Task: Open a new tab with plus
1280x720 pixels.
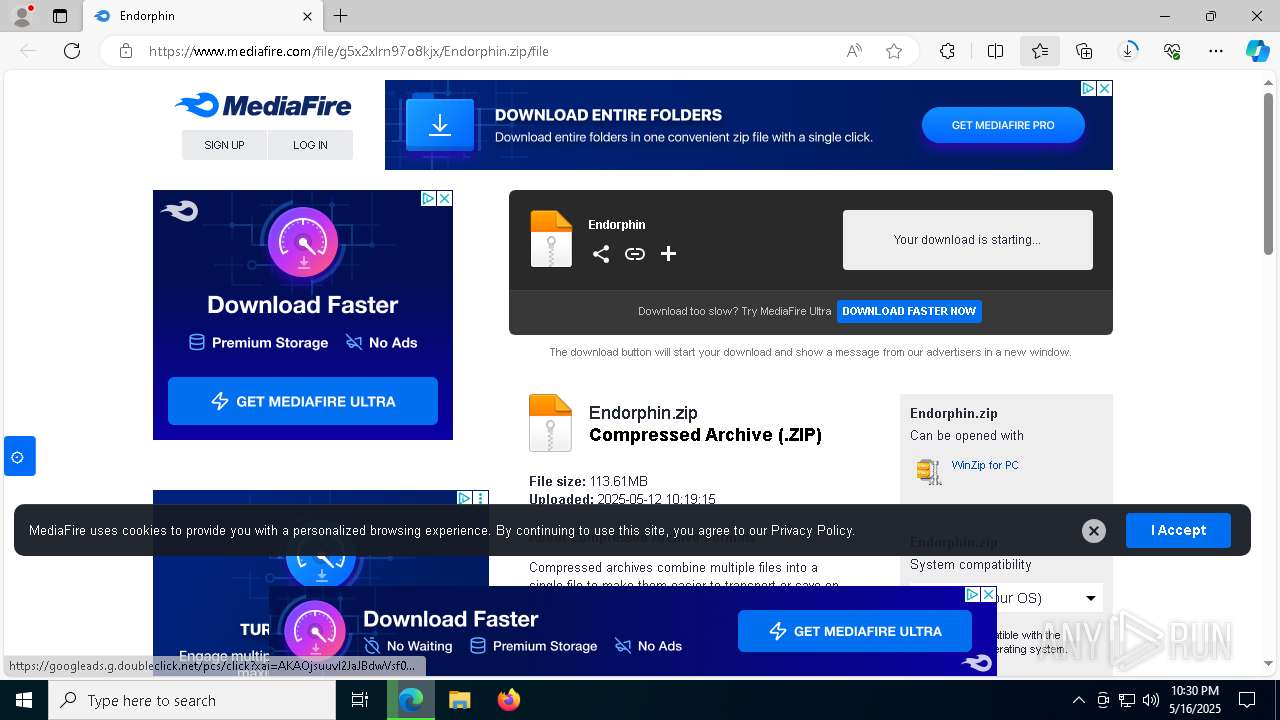Action: click(x=341, y=16)
